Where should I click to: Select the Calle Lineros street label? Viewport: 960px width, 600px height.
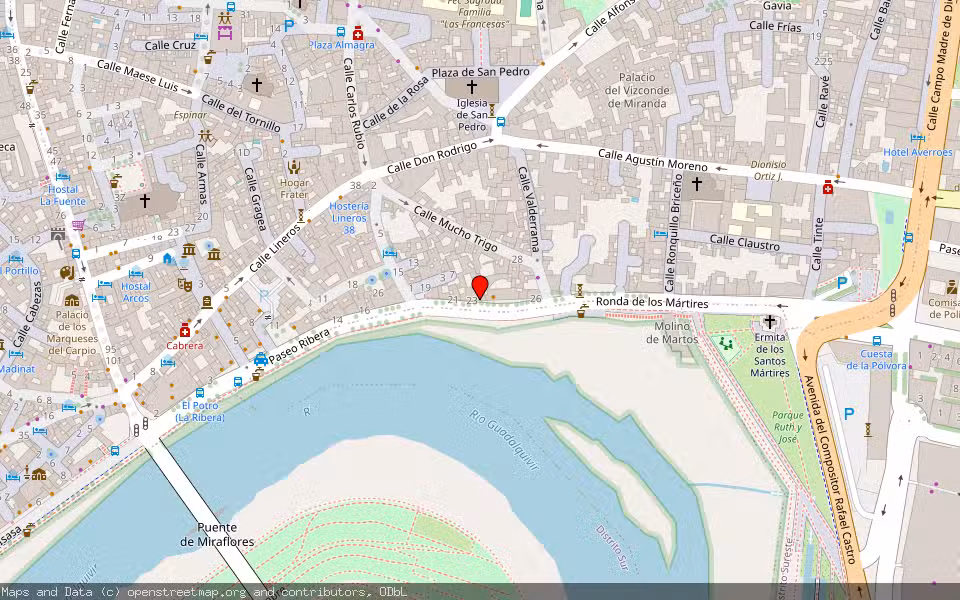click(276, 247)
